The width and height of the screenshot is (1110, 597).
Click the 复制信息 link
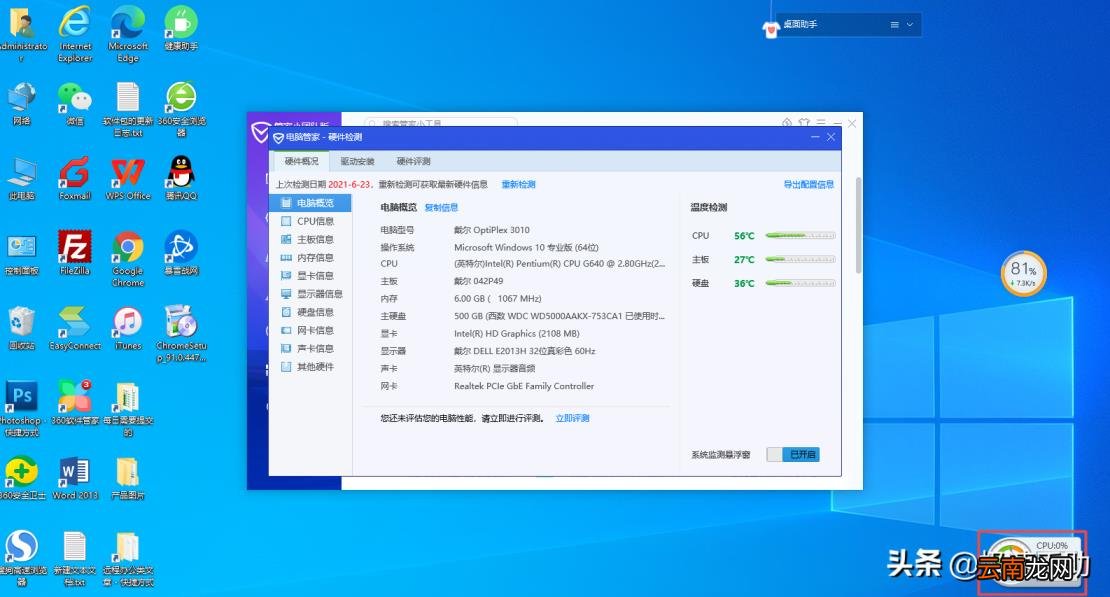pos(441,207)
